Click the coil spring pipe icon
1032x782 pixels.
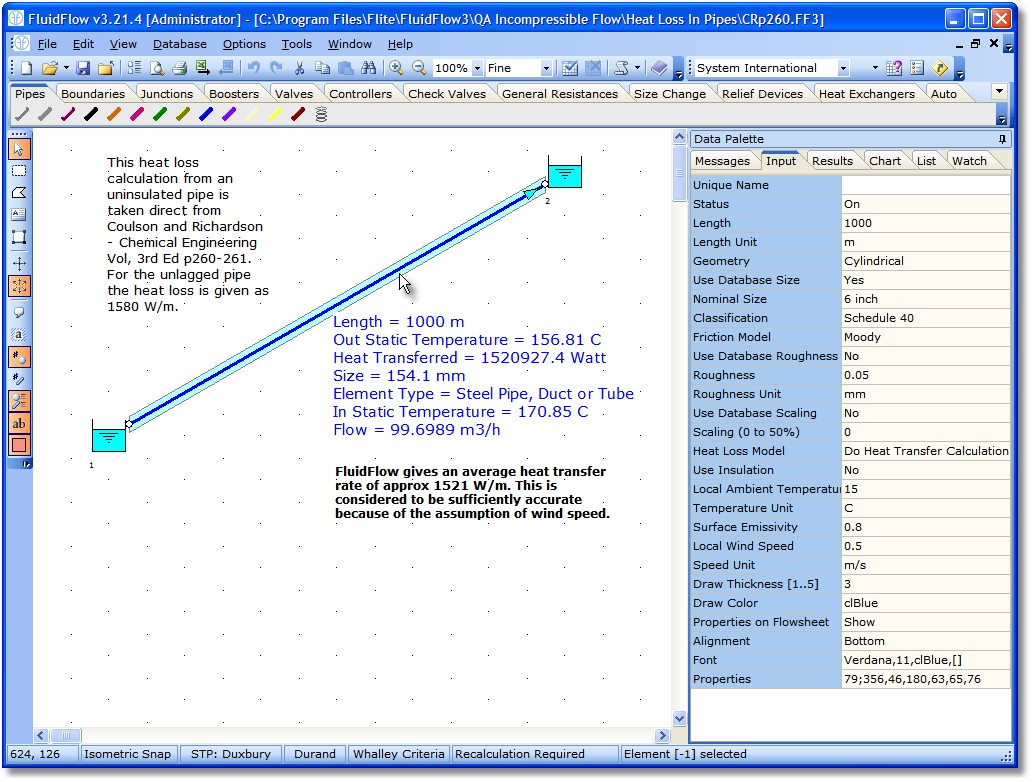coord(321,115)
